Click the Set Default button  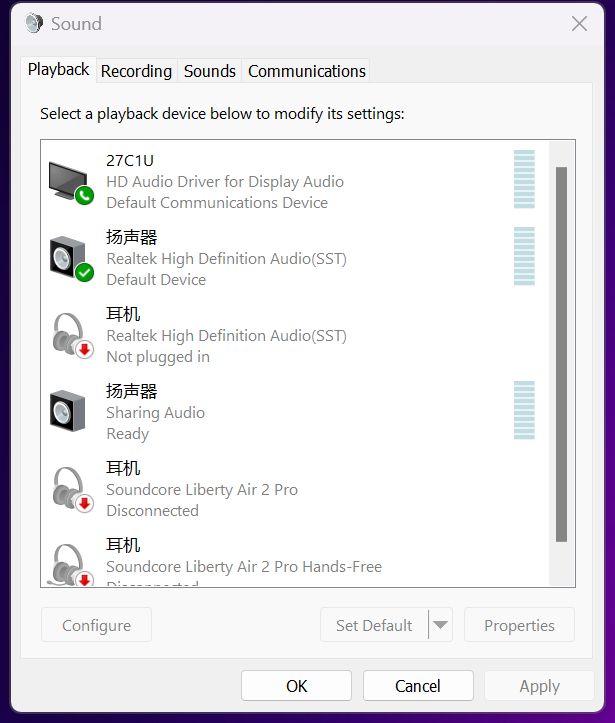[374, 625]
